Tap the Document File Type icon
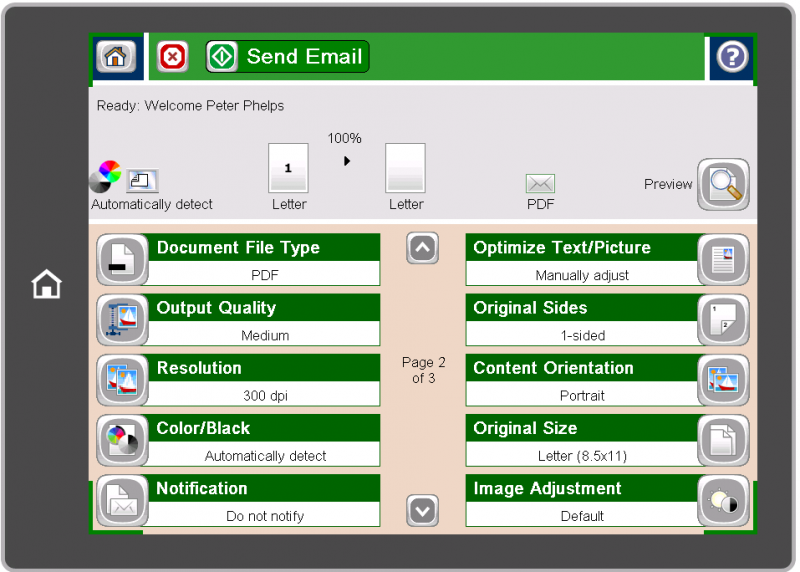 122,260
